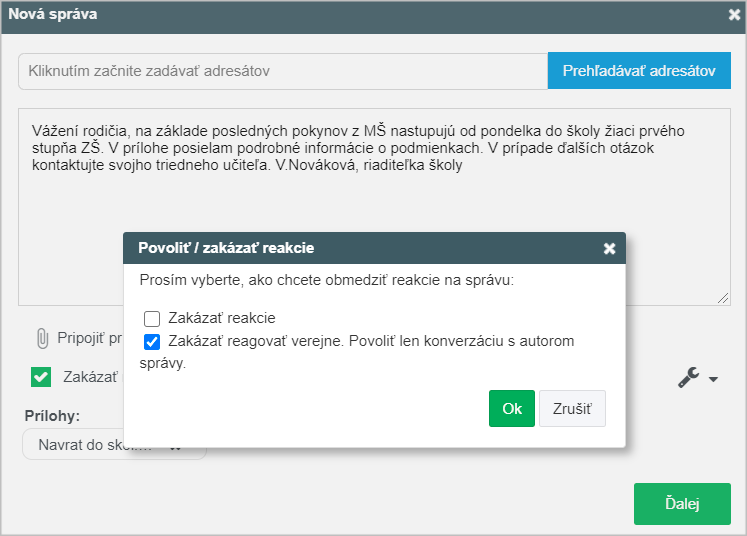The width and height of the screenshot is (747, 536).
Task: Focus the recipients input field
Action: (x=283, y=71)
